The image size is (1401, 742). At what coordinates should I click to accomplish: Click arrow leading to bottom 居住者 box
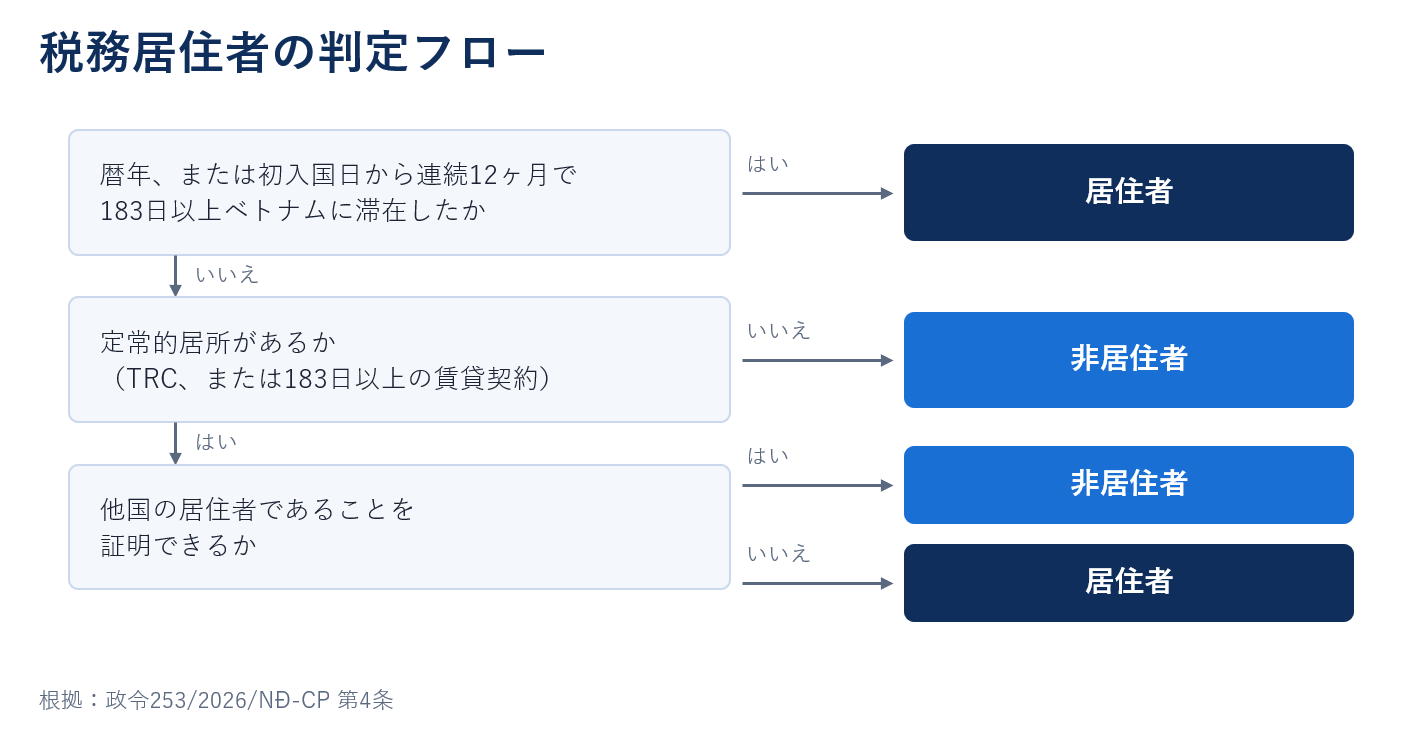coord(818,583)
